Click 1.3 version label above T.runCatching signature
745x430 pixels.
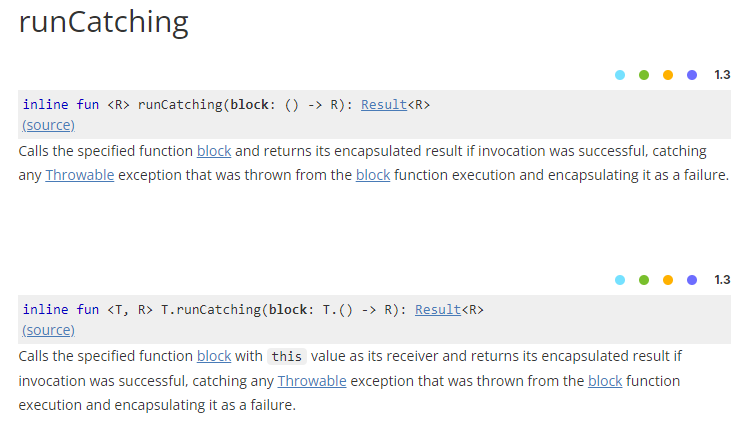722,280
